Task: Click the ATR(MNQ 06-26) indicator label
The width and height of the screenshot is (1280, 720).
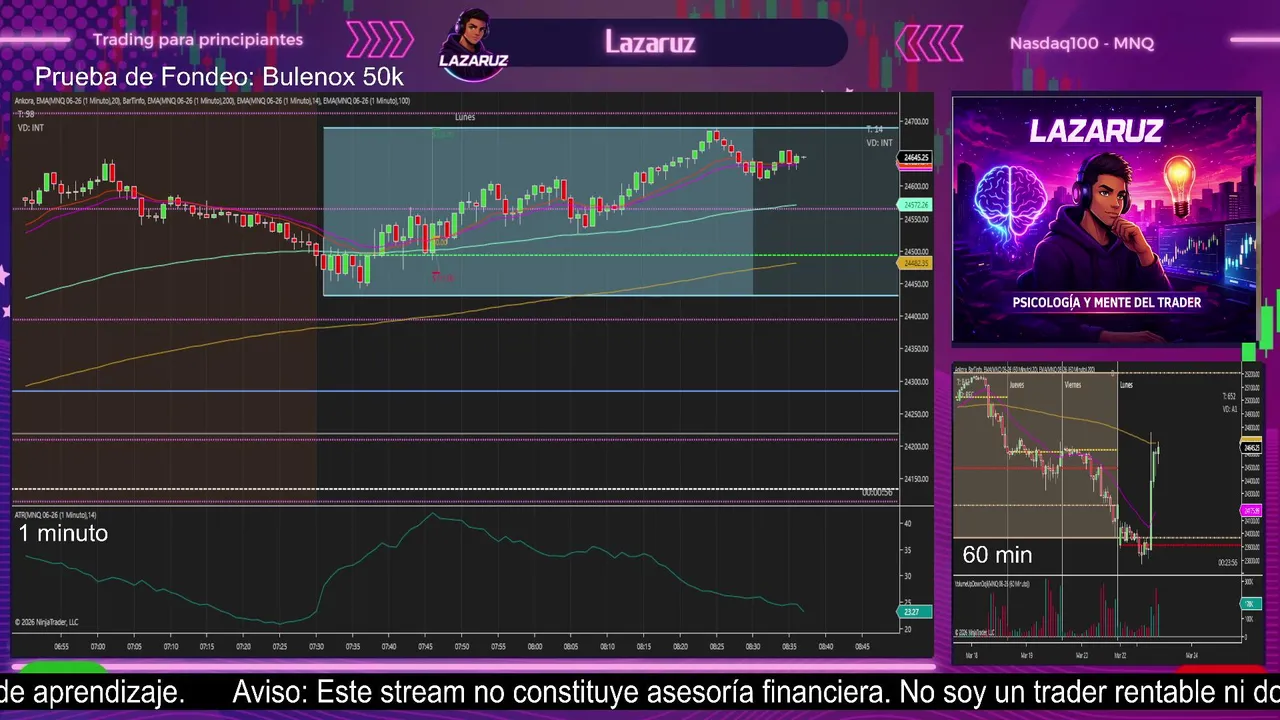Action: pos(56,514)
